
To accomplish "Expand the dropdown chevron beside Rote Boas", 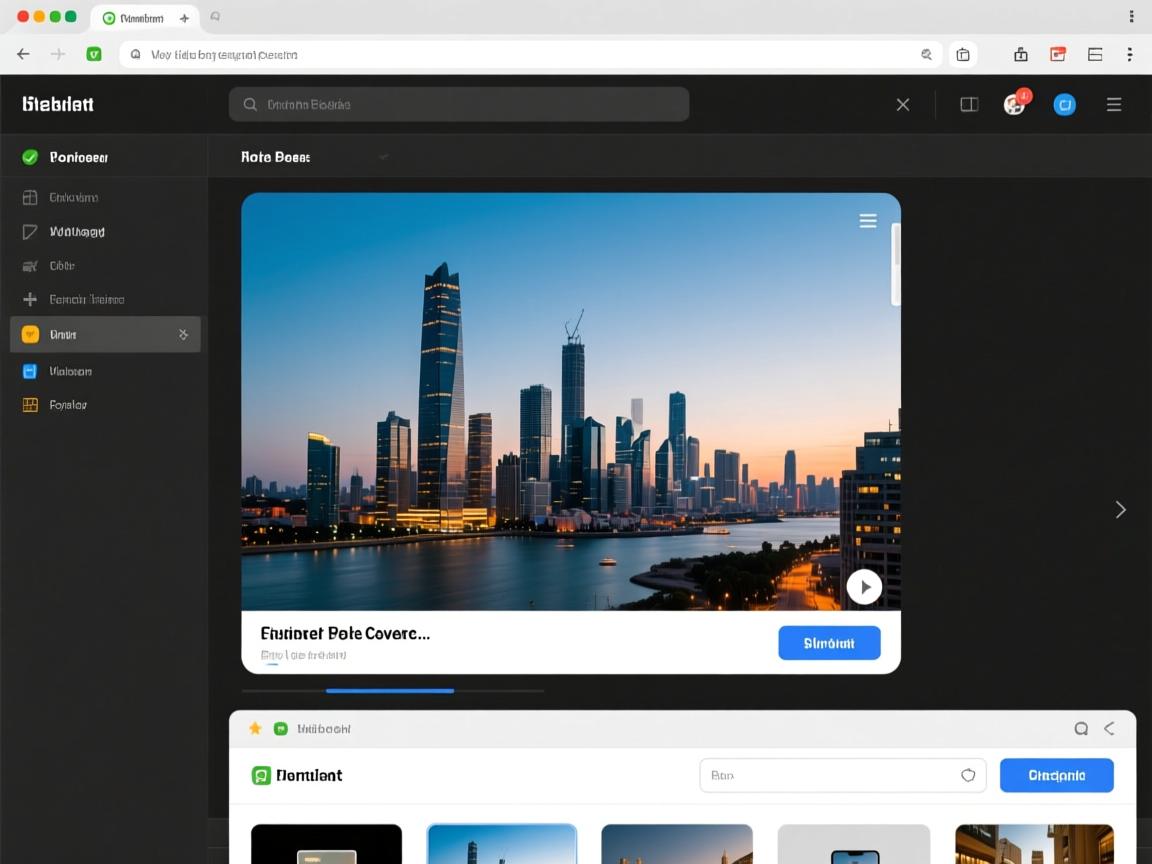I will click(x=383, y=157).
